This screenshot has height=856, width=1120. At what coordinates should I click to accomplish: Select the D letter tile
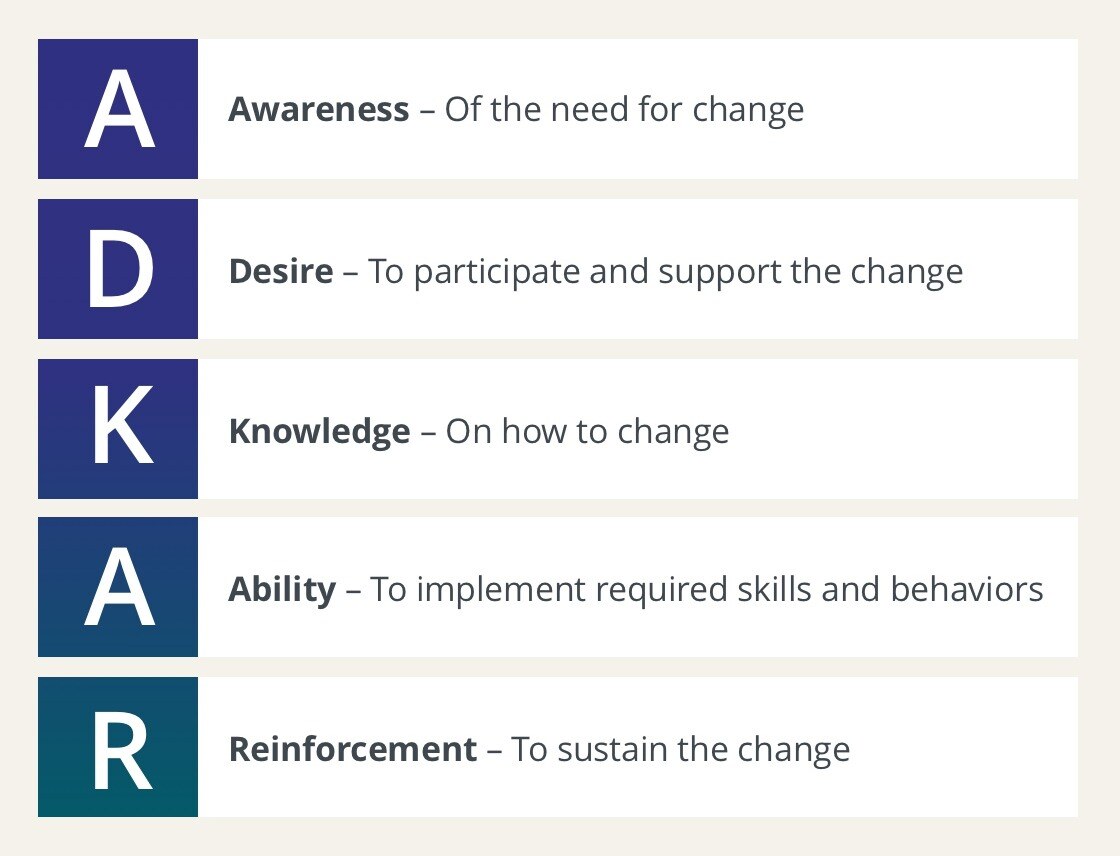pos(118,269)
